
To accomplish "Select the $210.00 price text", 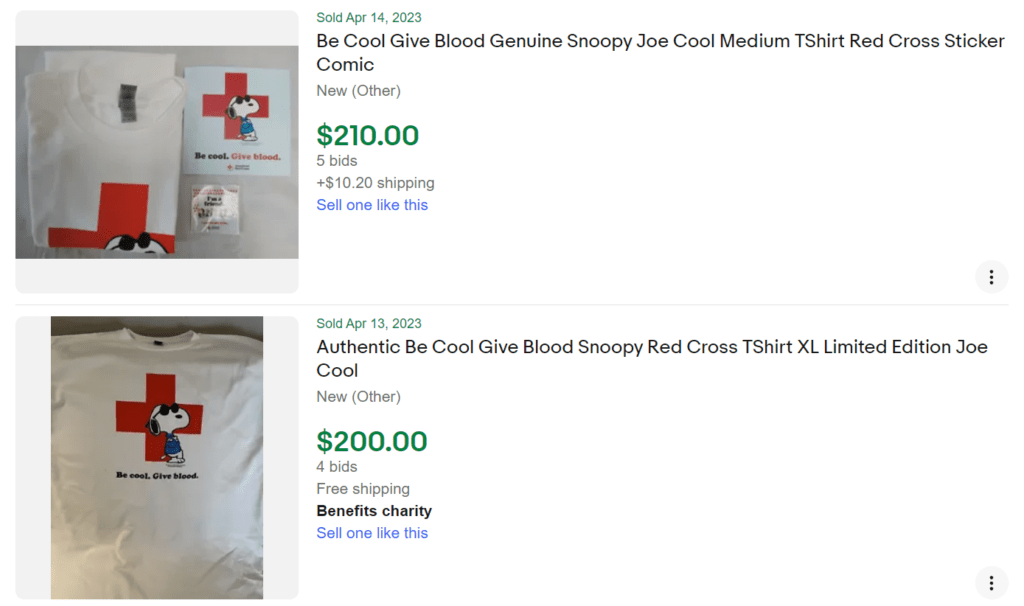I will [x=367, y=135].
